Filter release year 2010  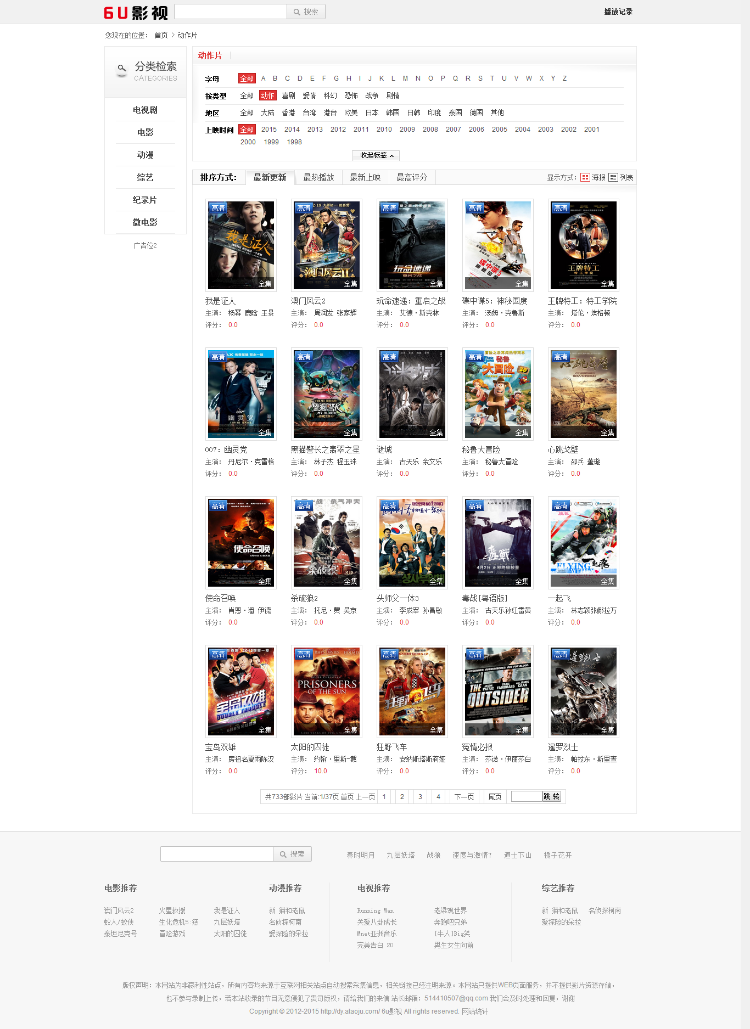pos(384,129)
